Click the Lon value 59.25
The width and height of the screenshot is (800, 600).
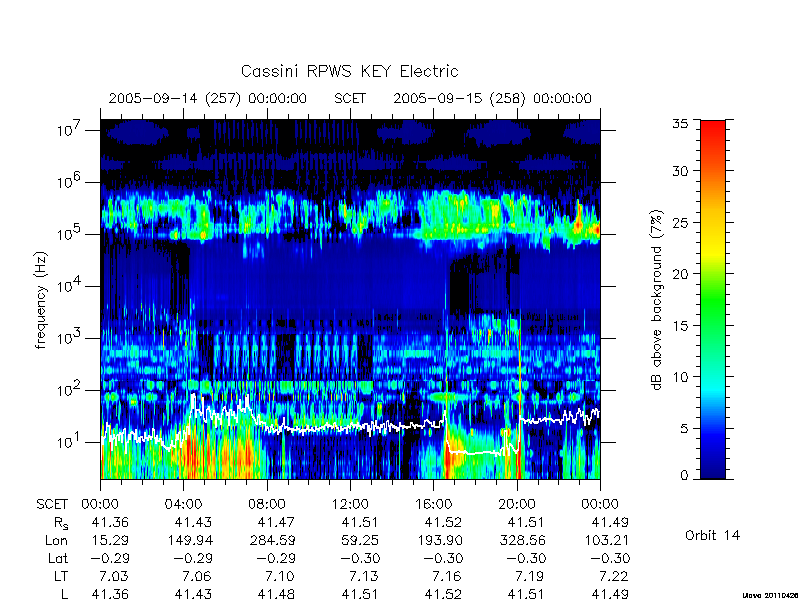pyautogui.click(x=360, y=540)
